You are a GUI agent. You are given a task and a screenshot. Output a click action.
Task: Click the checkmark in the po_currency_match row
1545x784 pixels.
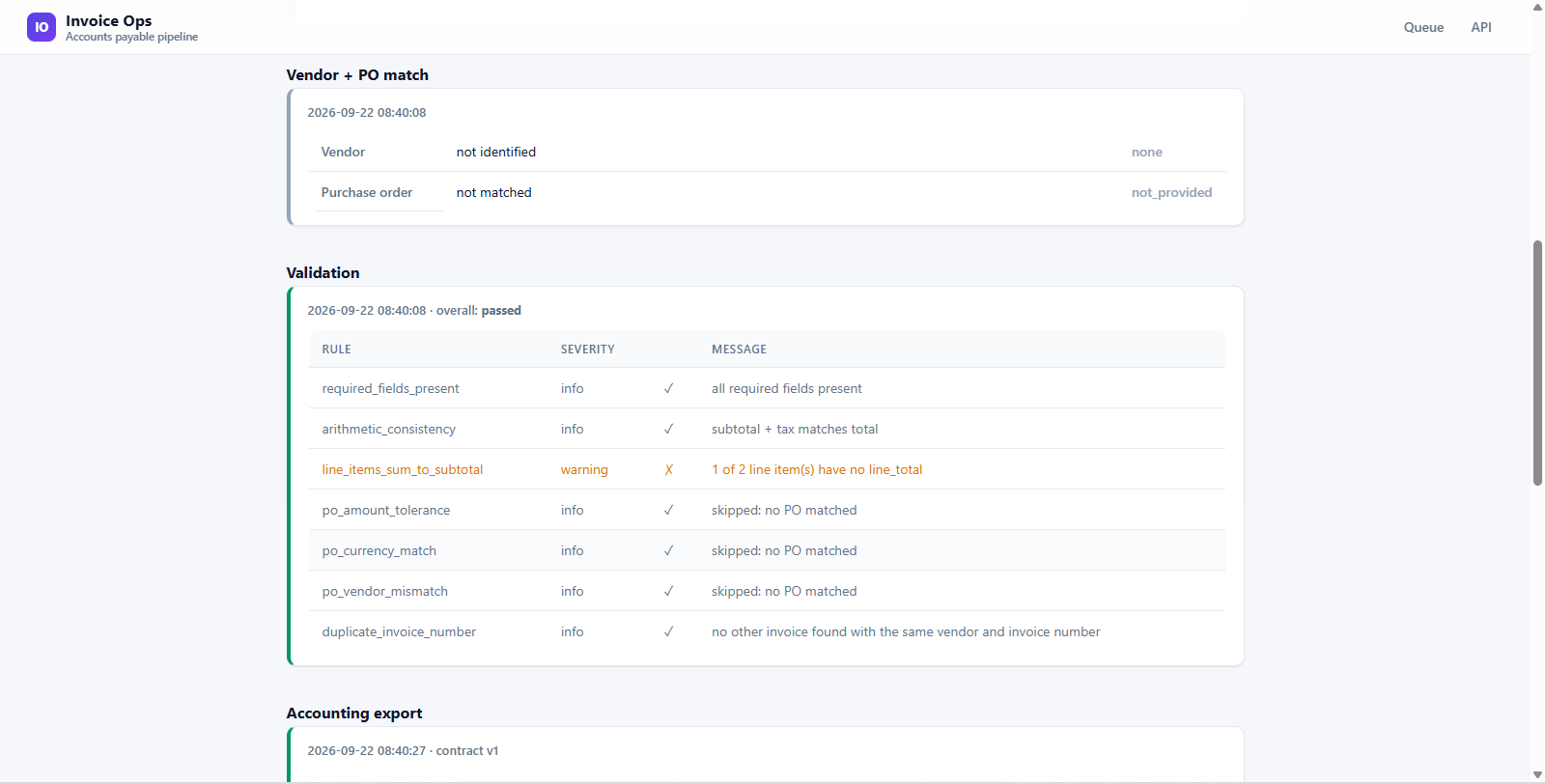click(668, 550)
